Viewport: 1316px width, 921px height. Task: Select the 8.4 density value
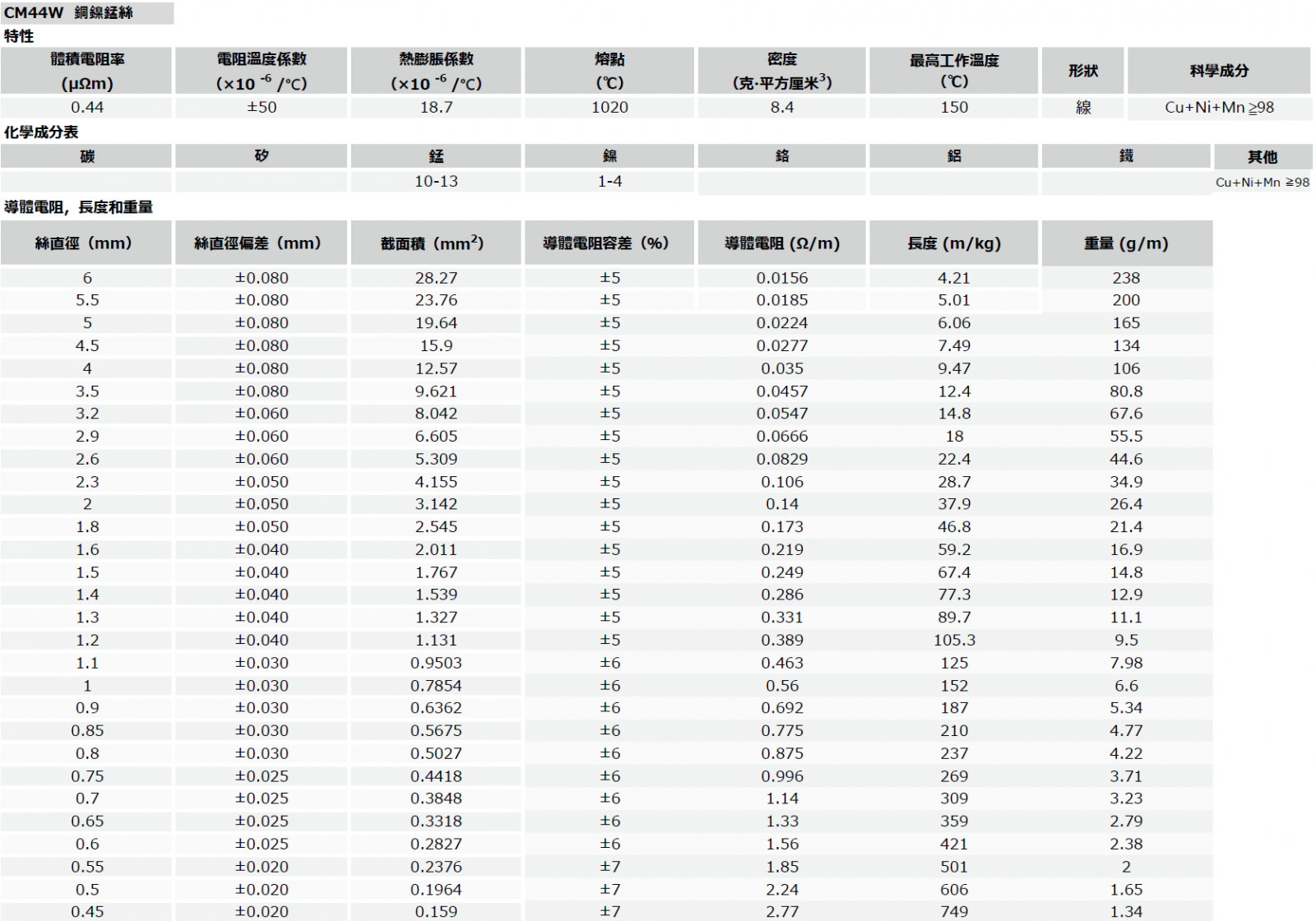tap(782, 107)
